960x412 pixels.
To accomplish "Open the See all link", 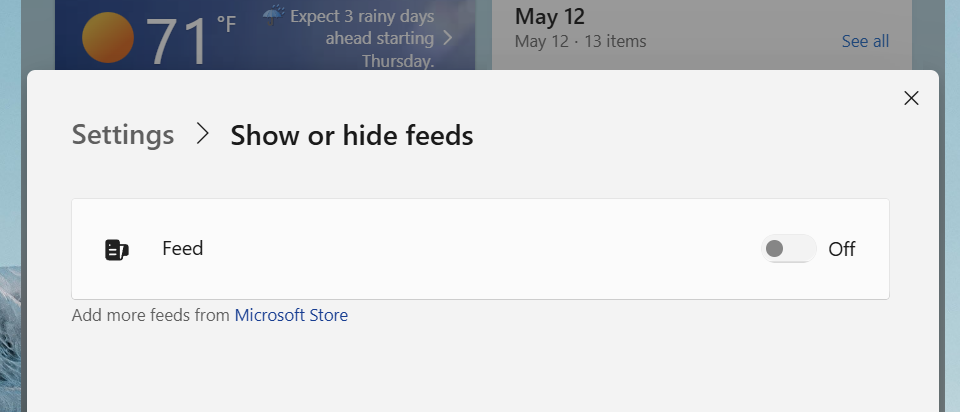I will click(x=865, y=41).
